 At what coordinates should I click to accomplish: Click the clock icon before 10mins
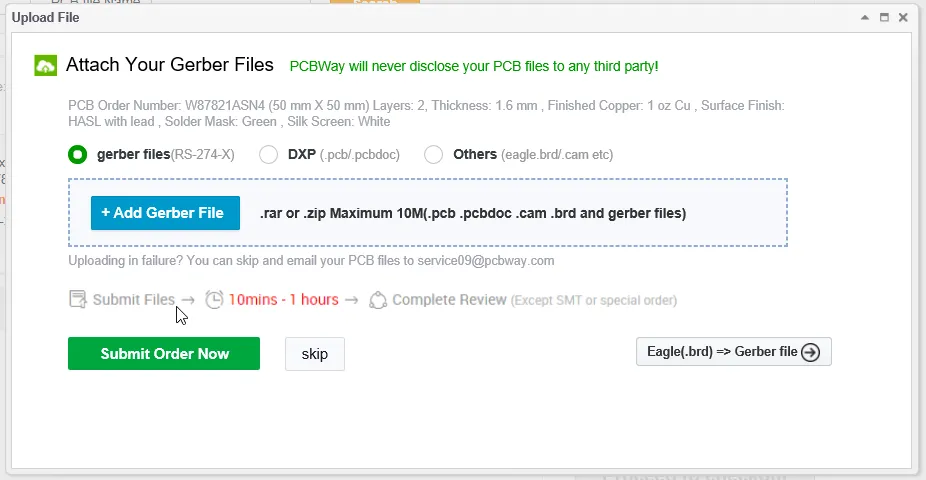pos(214,299)
